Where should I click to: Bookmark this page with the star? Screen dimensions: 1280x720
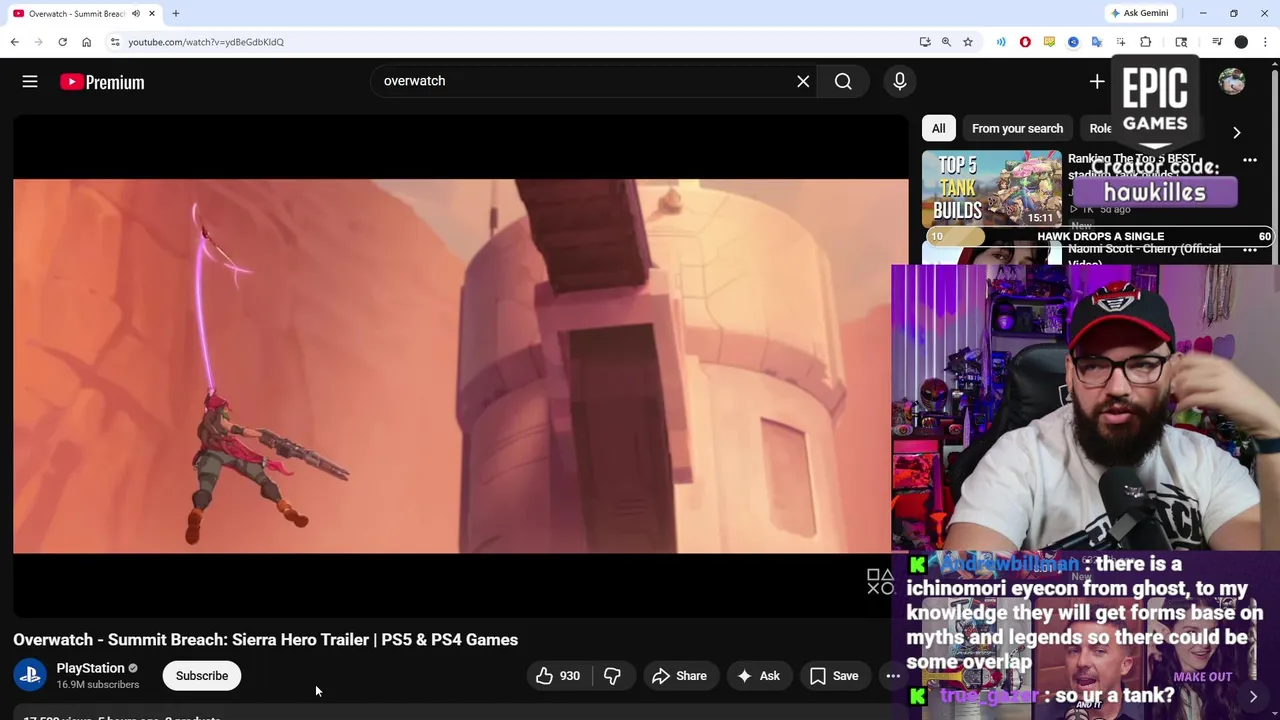pyautogui.click(x=968, y=42)
